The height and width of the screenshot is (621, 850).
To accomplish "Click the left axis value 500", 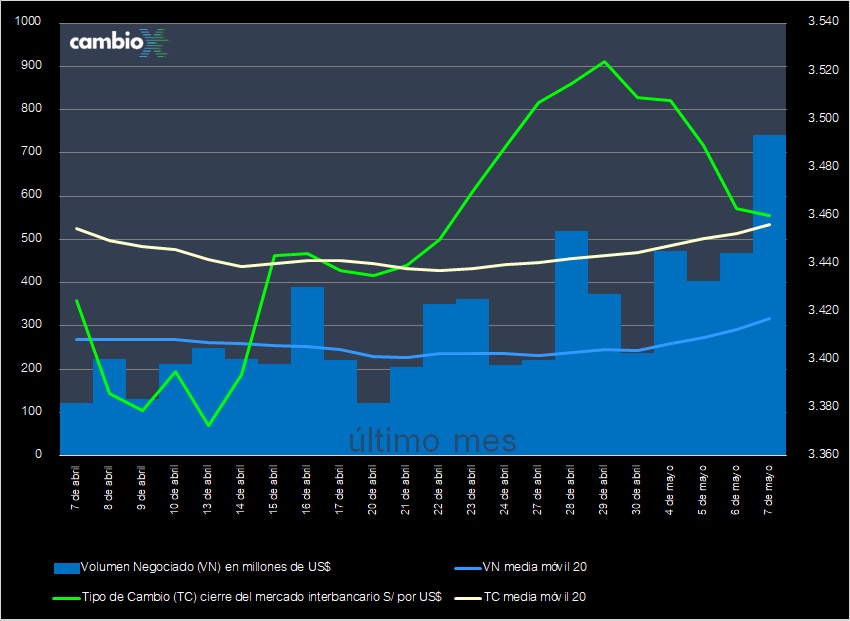I will click(31, 238).
